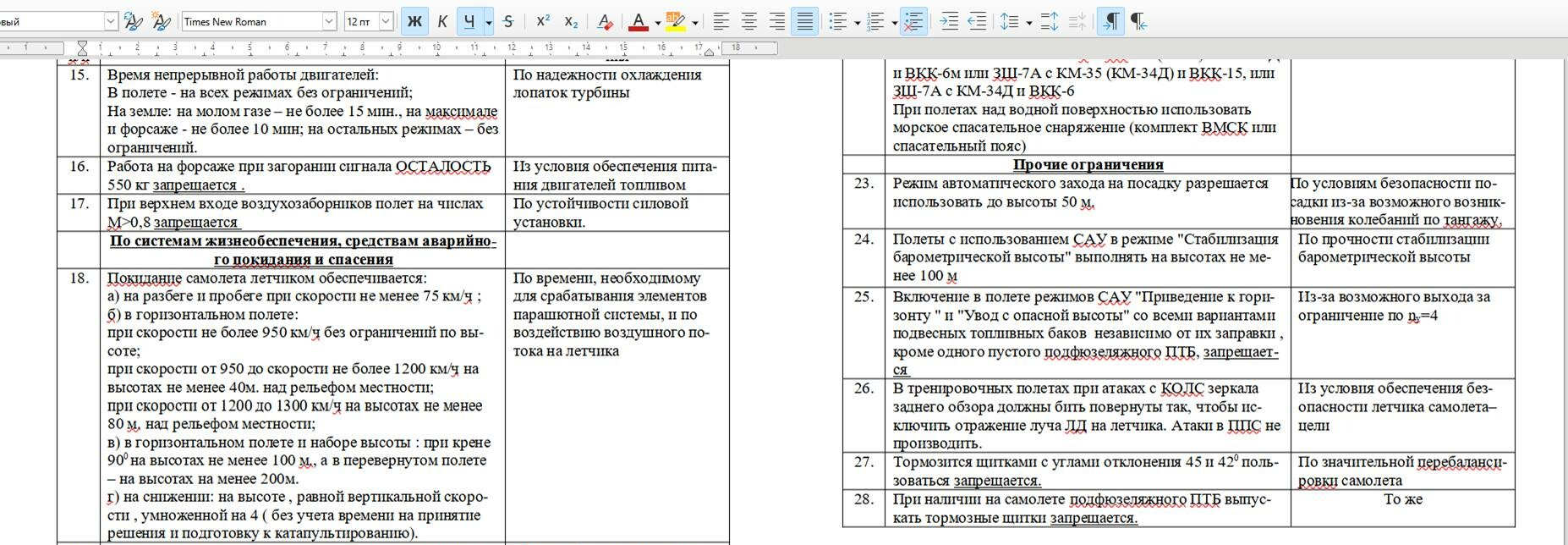Apply unordered bullet list
Screen dimensions: 1568x545
point(838,21)
